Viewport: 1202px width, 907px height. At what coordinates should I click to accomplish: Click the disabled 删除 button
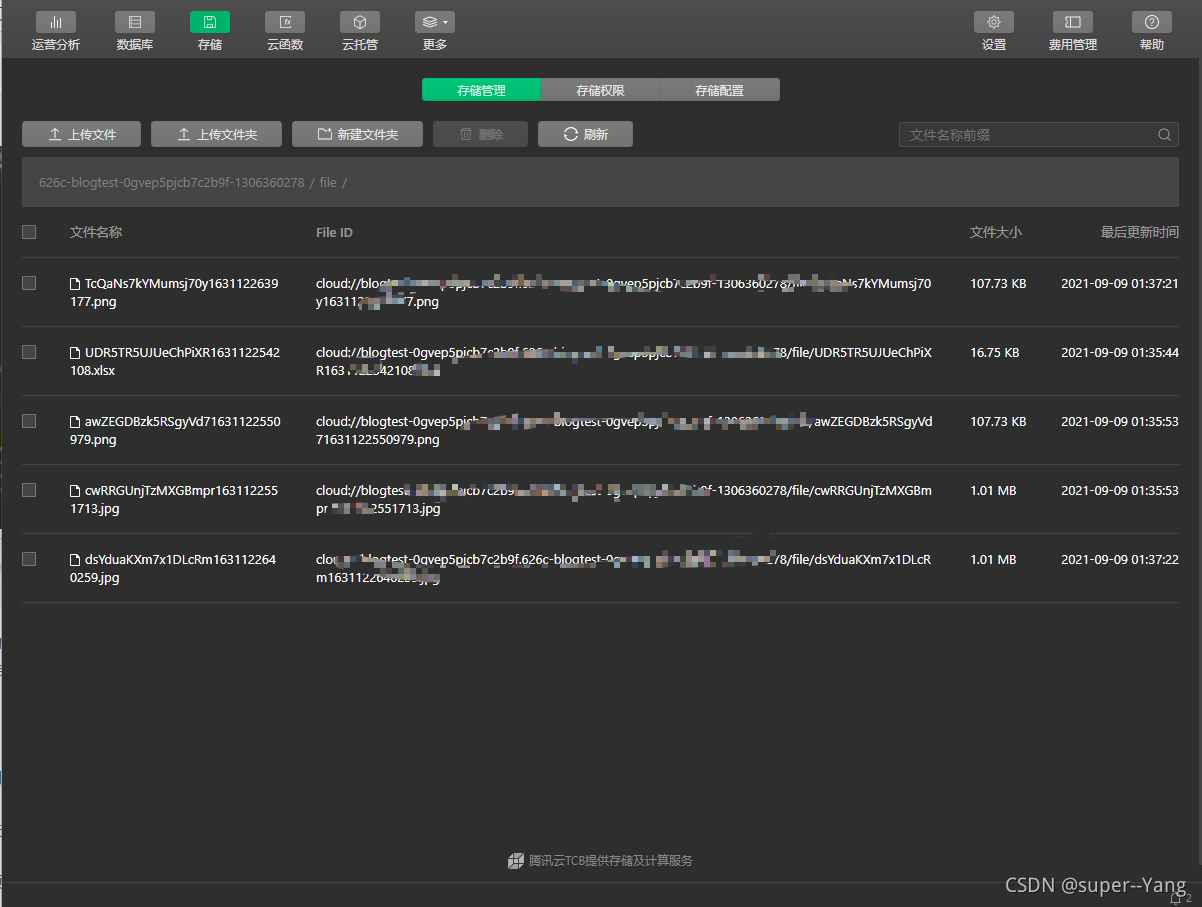click(480, 134)
